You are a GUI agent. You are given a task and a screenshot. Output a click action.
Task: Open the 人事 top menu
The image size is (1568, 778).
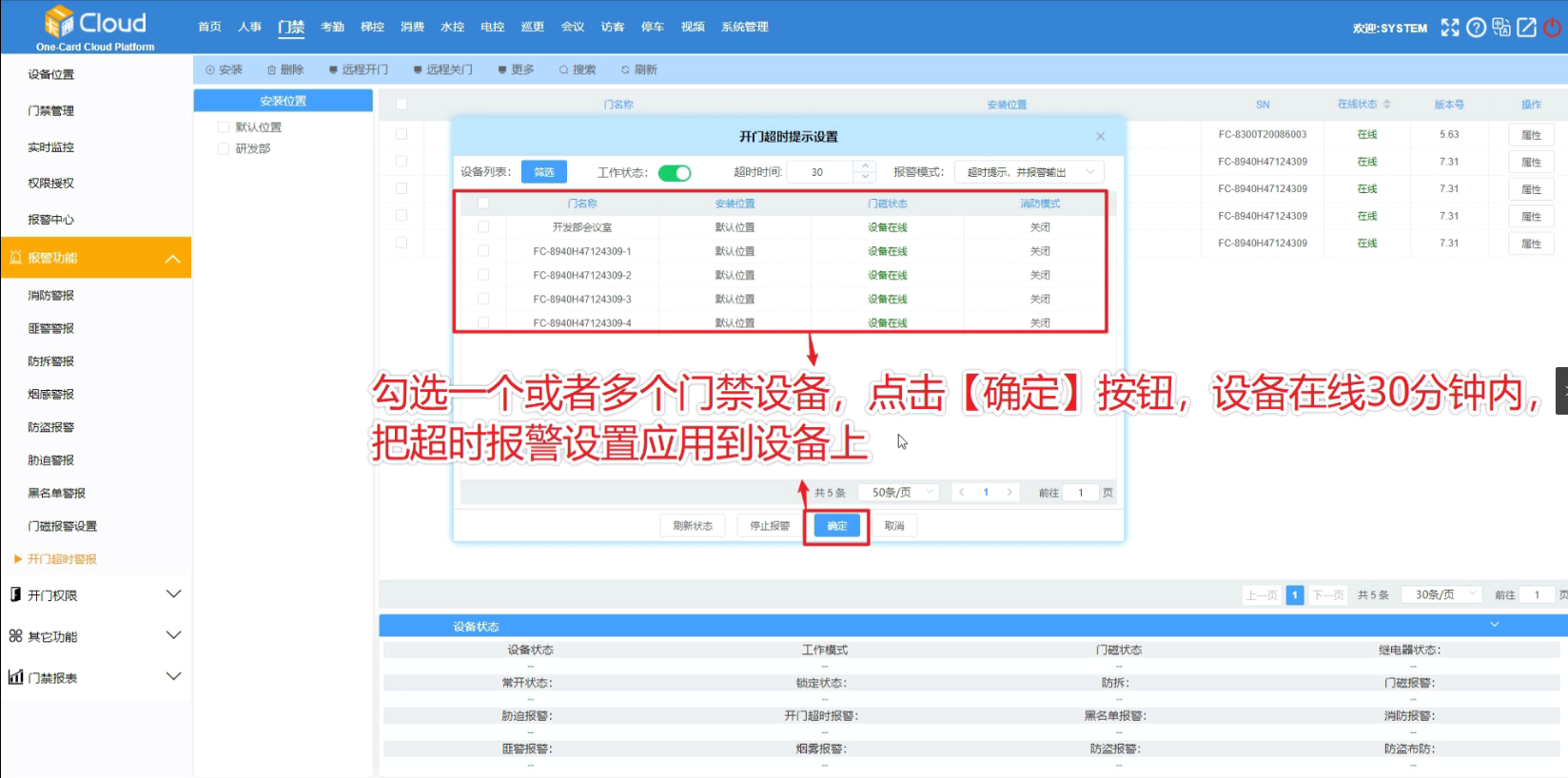point(249,27)
